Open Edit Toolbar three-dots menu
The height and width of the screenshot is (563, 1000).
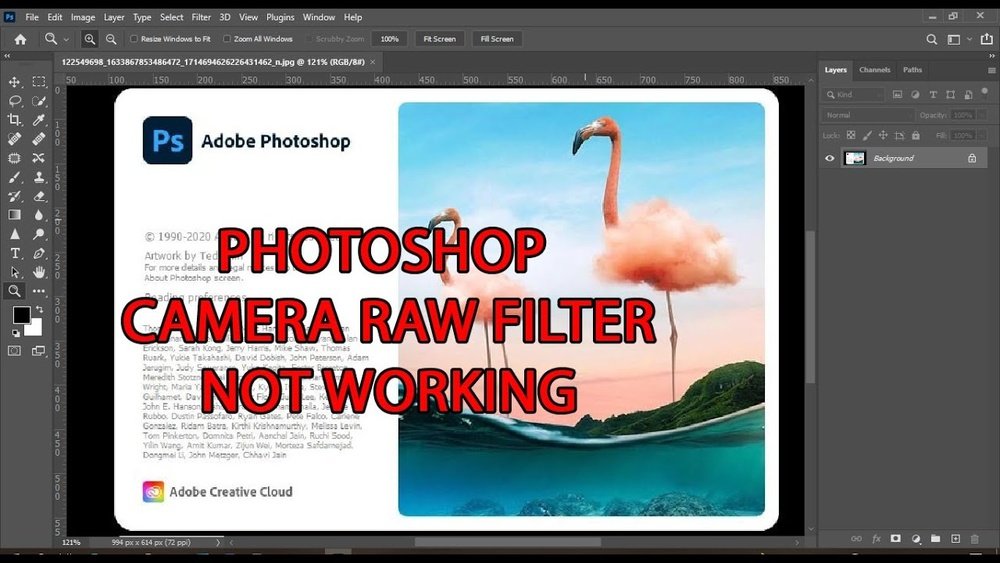pyautogui.click(x=39, y=291)
